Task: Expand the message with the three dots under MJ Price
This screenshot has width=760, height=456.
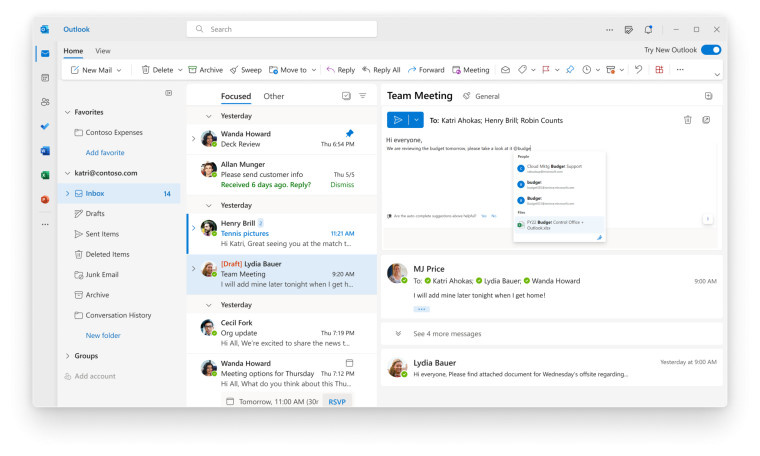Action: (x=421, y=309)
